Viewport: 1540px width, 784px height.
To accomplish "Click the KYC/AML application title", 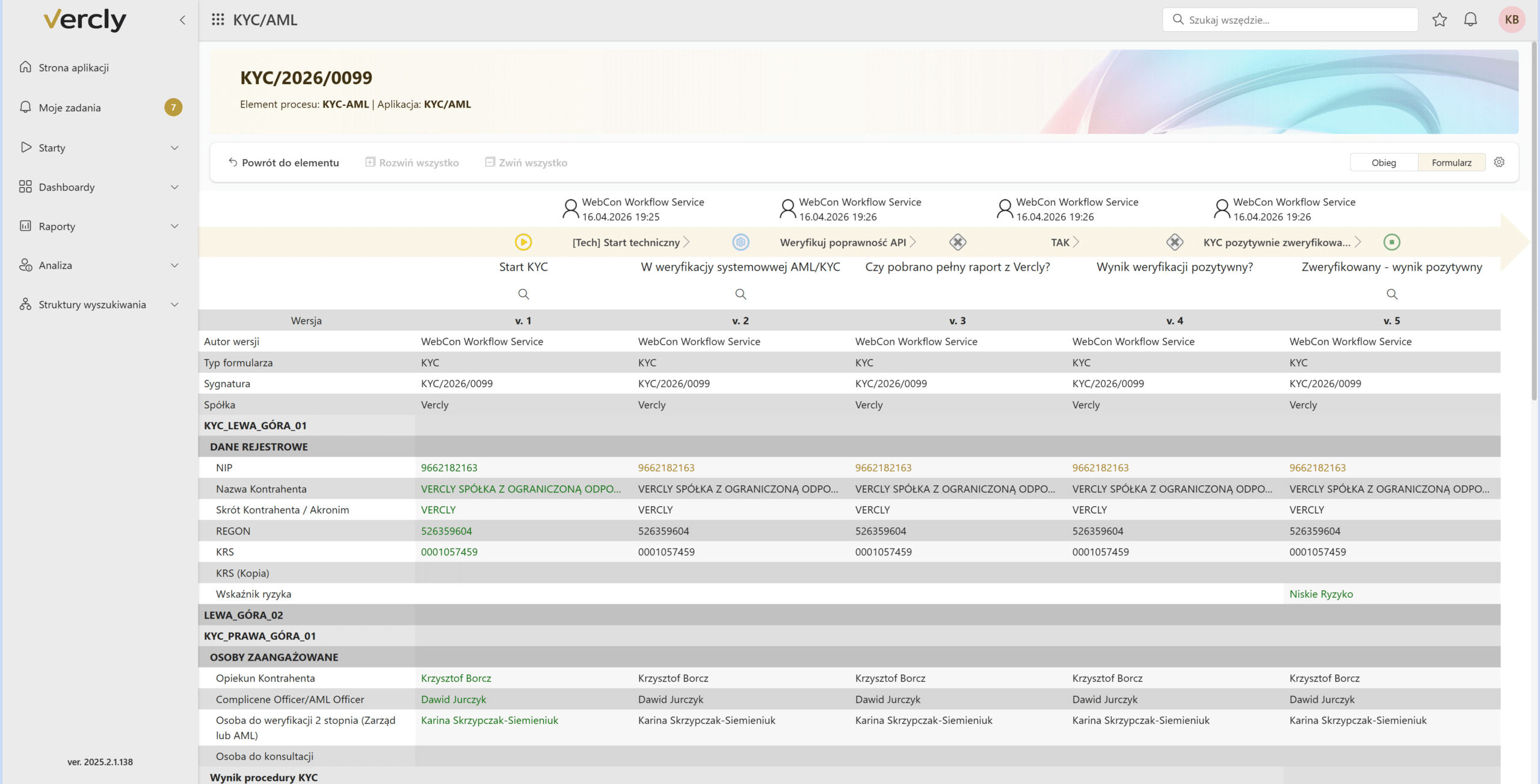I will point(265,20).
